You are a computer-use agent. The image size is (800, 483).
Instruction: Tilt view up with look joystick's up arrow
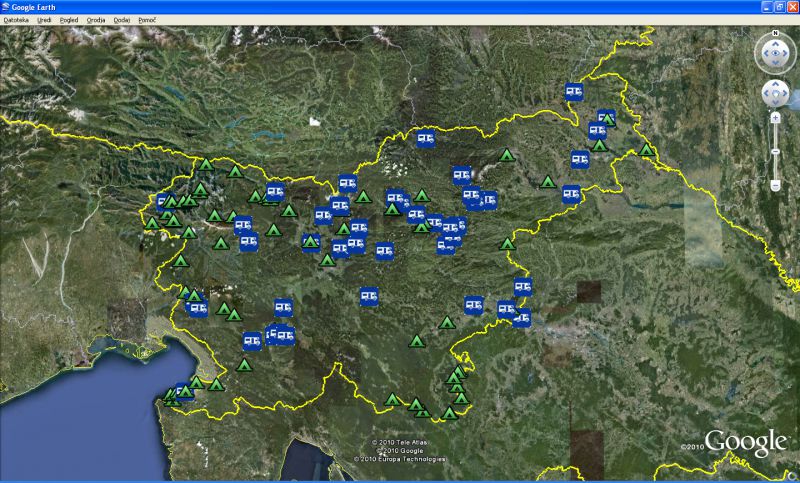(x=776, y=44)
